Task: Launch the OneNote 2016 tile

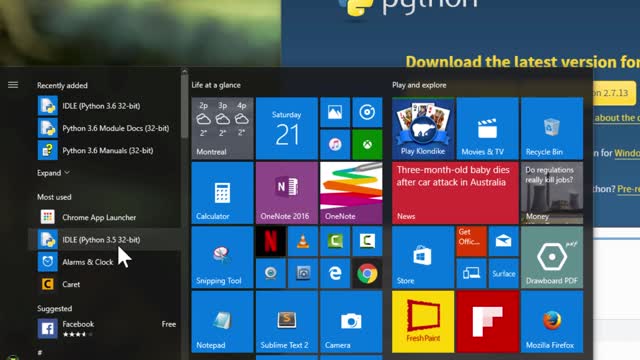Action: [287, 193]
